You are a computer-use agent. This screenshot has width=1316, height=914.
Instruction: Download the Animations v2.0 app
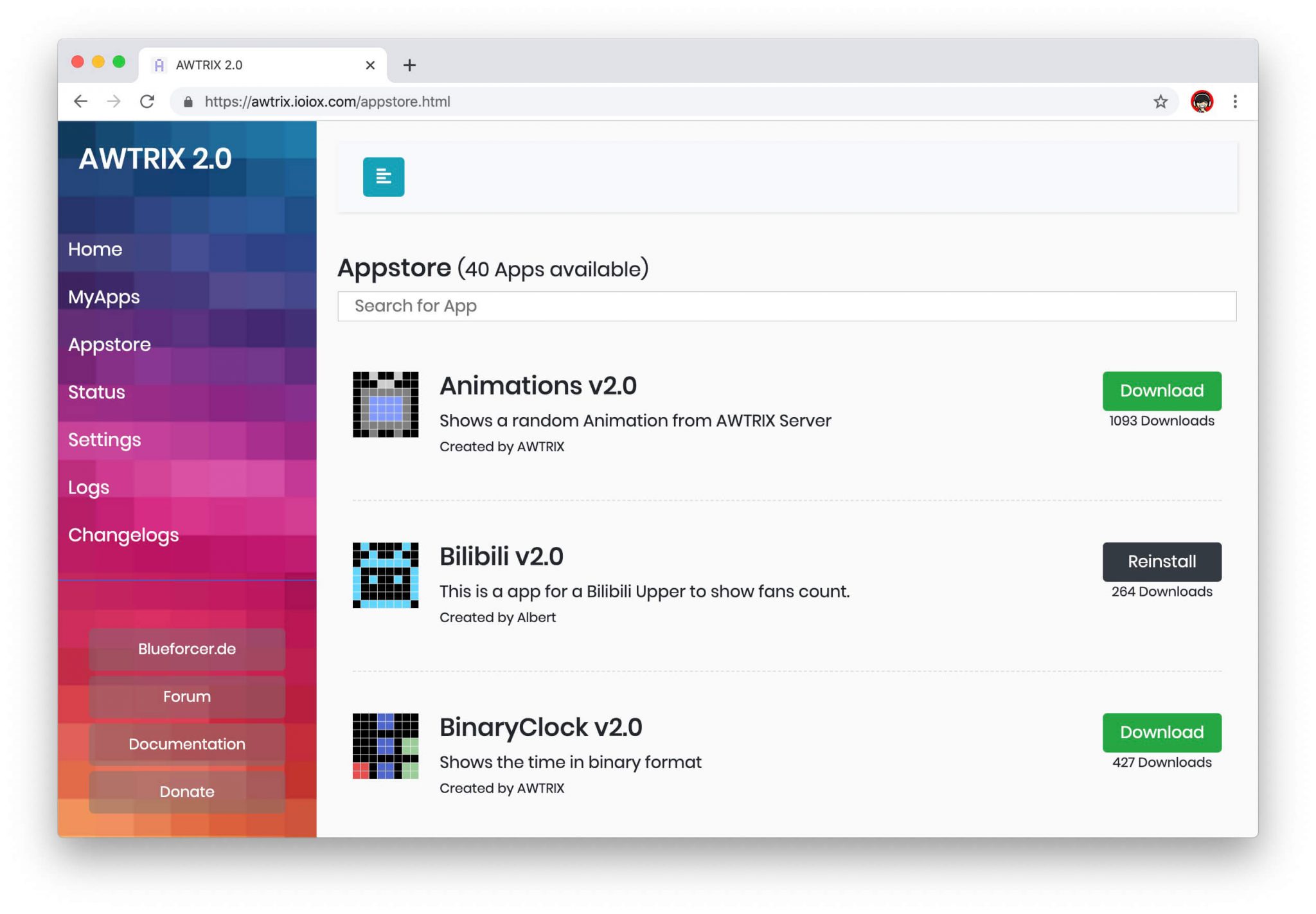[1161, 390]
